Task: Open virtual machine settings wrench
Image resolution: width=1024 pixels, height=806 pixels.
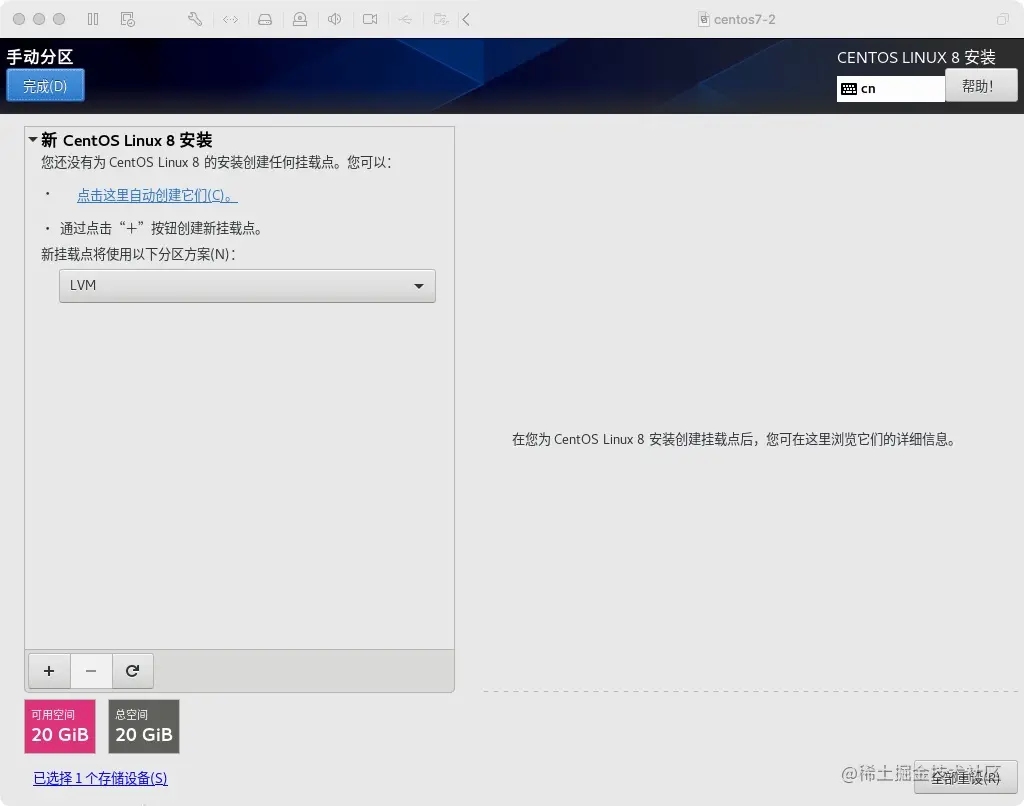Action: pyautogui.click(x=195, y=20)
